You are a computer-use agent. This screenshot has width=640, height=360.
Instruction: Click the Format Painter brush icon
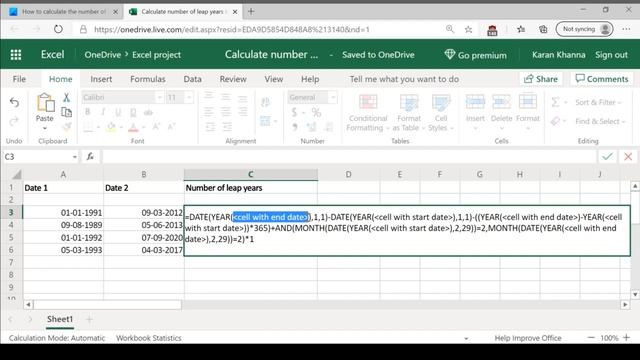[66, 127]
